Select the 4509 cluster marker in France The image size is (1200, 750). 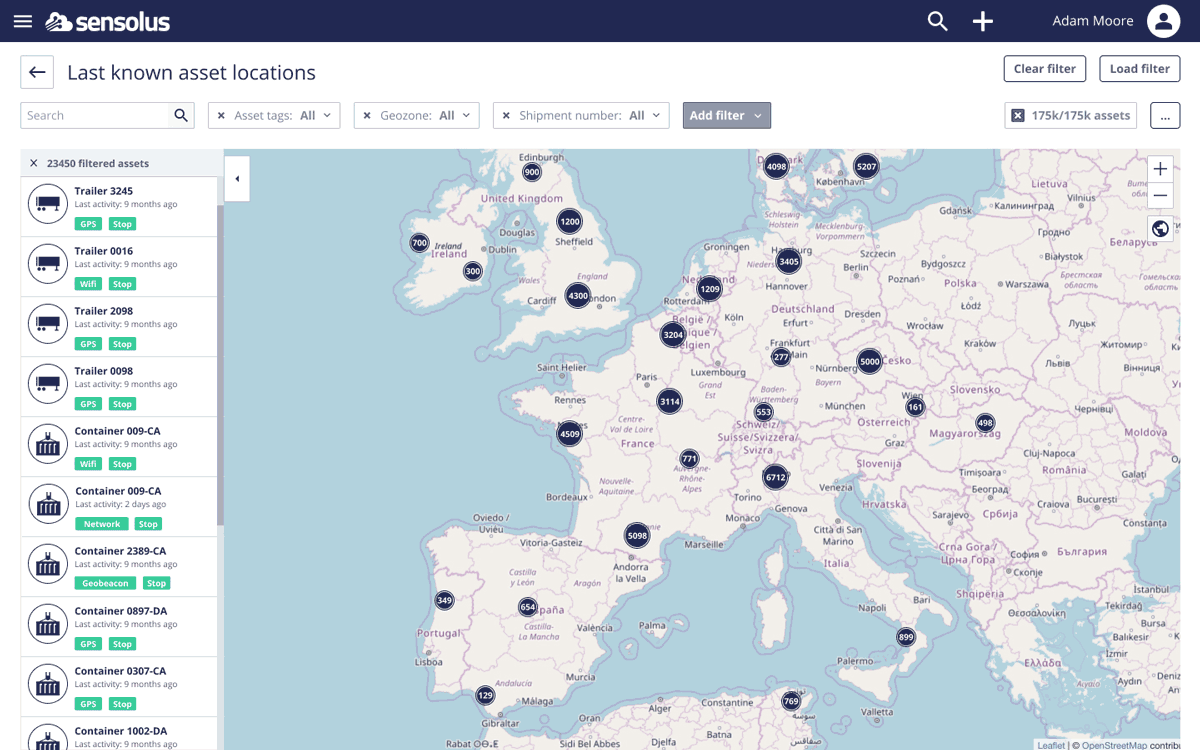coord(569,434)
